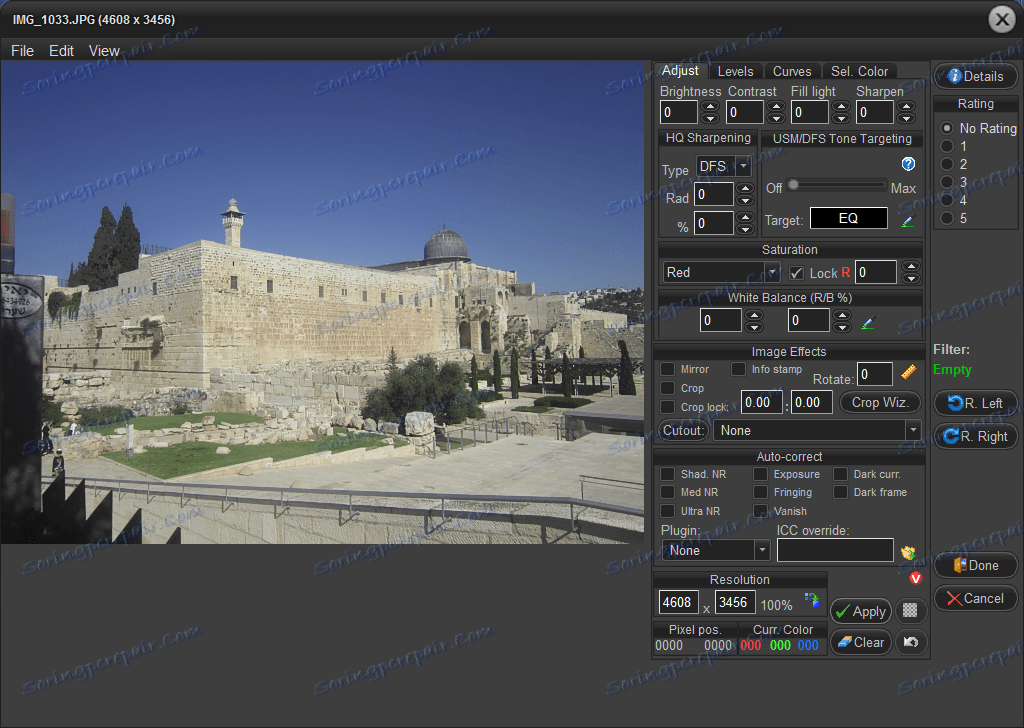Enable the Vanish checkbox
Viewport: 1024px width, 728px height.
tap(760, 511)
